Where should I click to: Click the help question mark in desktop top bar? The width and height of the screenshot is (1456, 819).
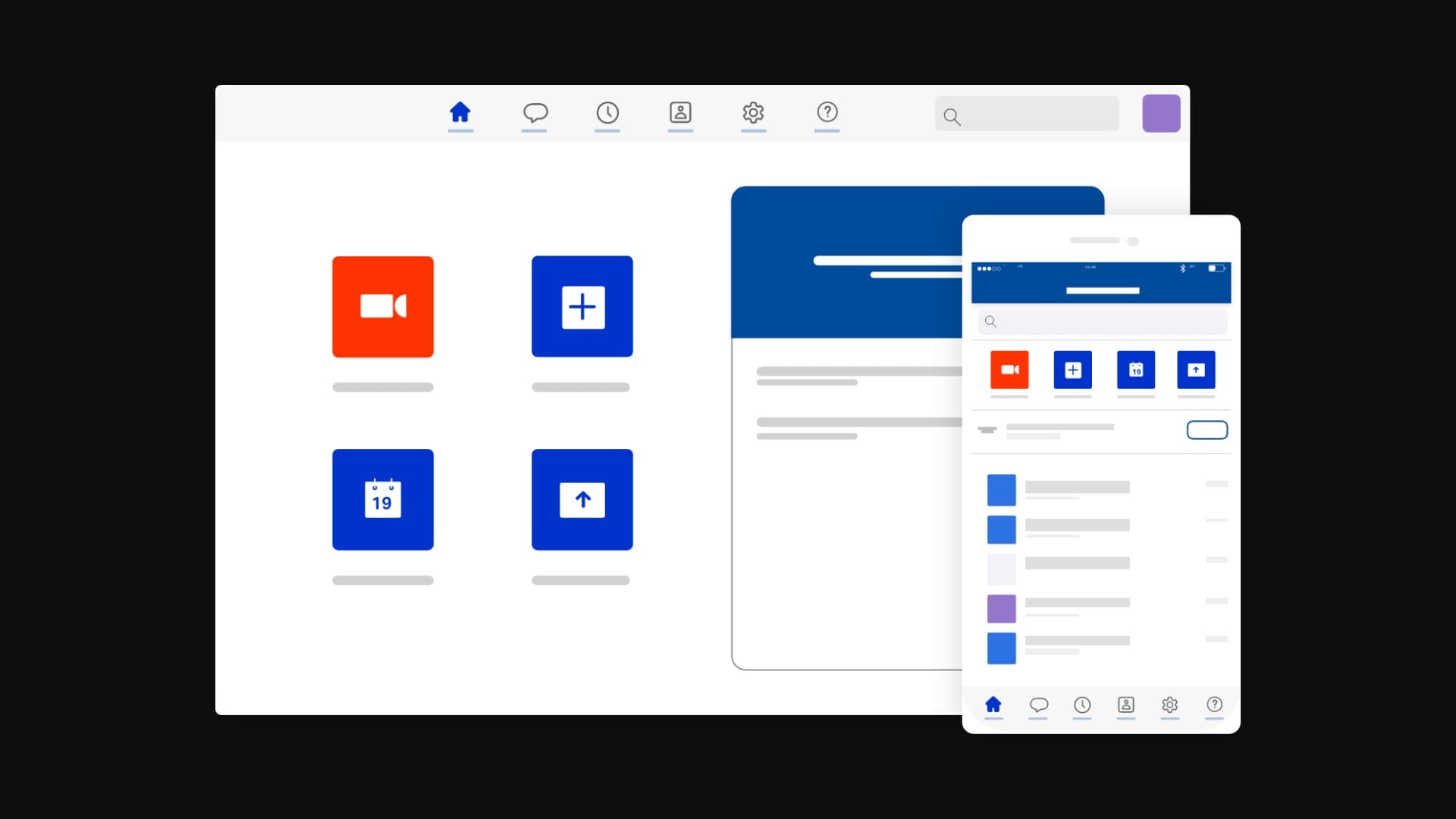click(x=827, y=113)
